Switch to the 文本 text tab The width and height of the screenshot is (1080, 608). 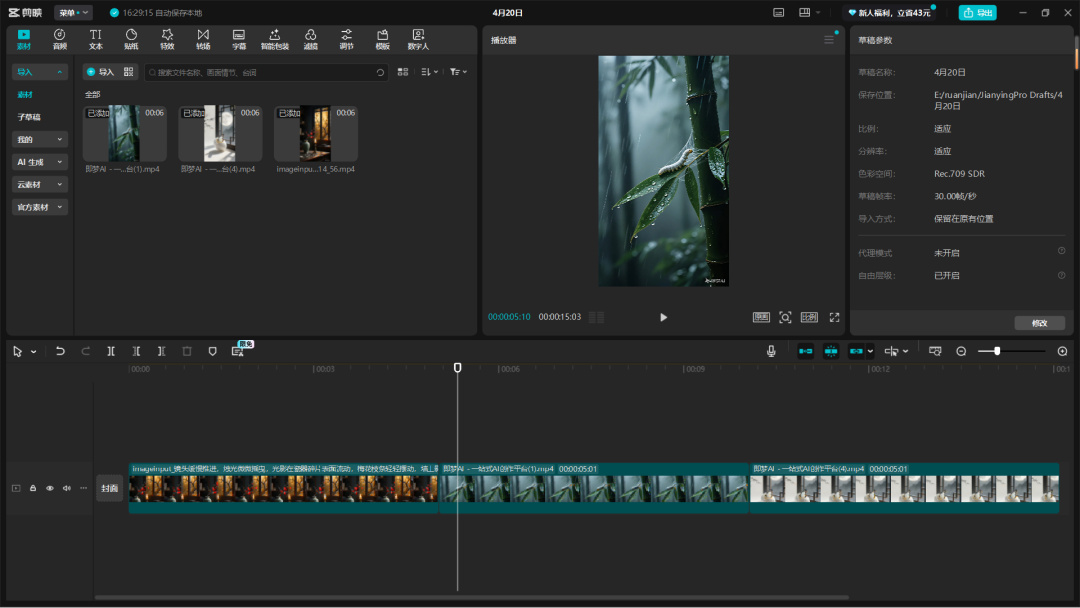(96, 39)
